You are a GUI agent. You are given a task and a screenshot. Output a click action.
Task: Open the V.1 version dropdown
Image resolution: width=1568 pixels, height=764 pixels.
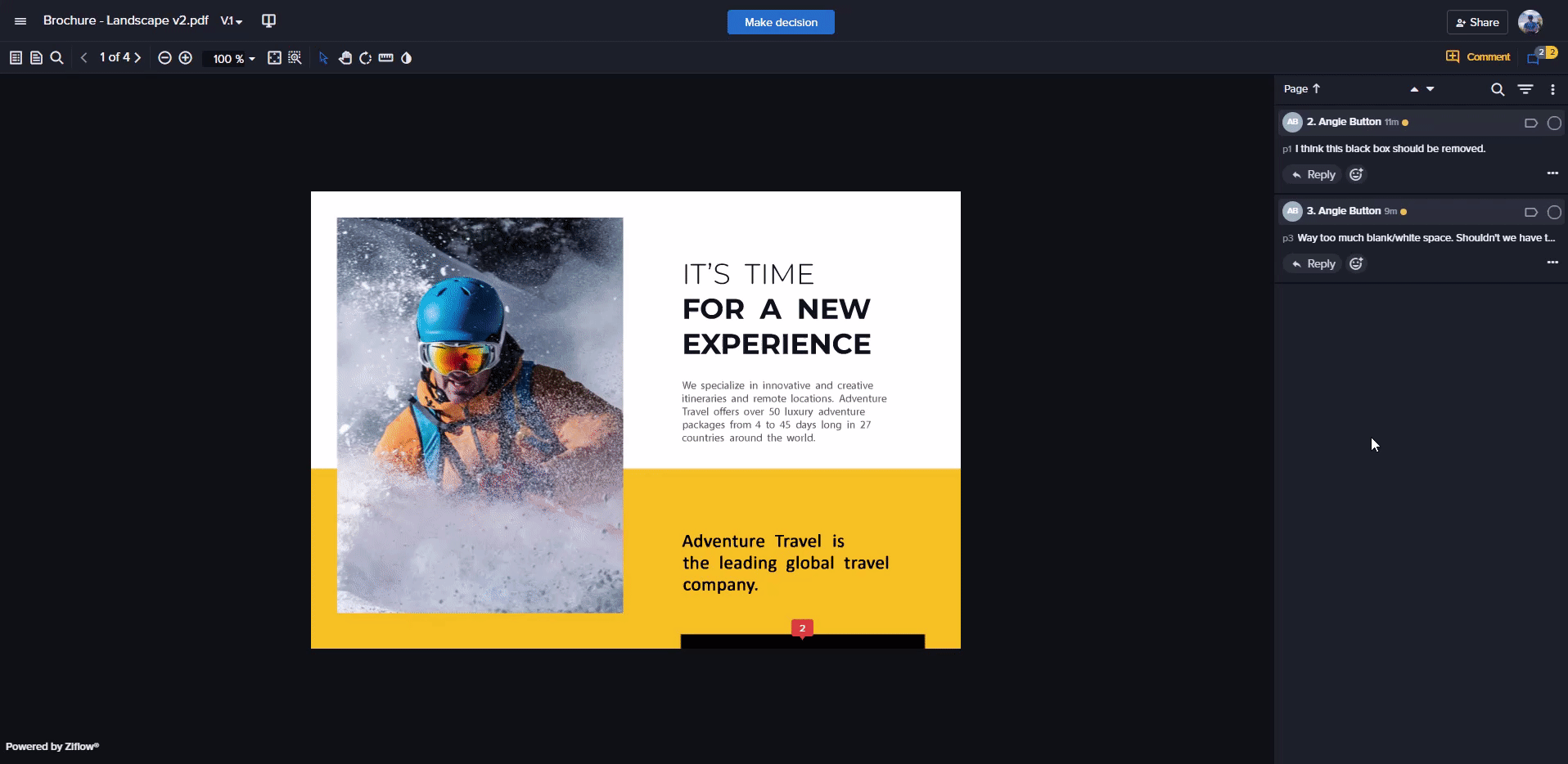click(x=232, y=21)
